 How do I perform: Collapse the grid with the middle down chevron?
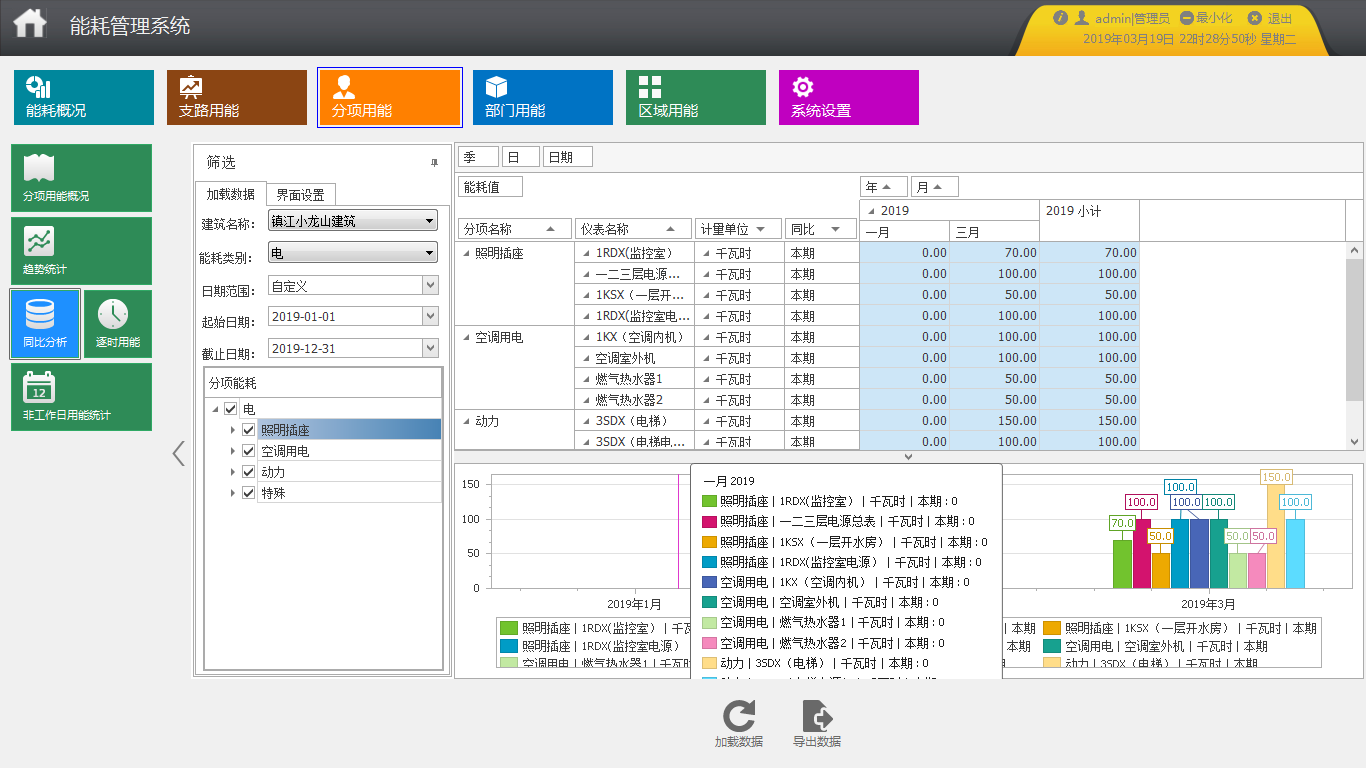(908, 457)
